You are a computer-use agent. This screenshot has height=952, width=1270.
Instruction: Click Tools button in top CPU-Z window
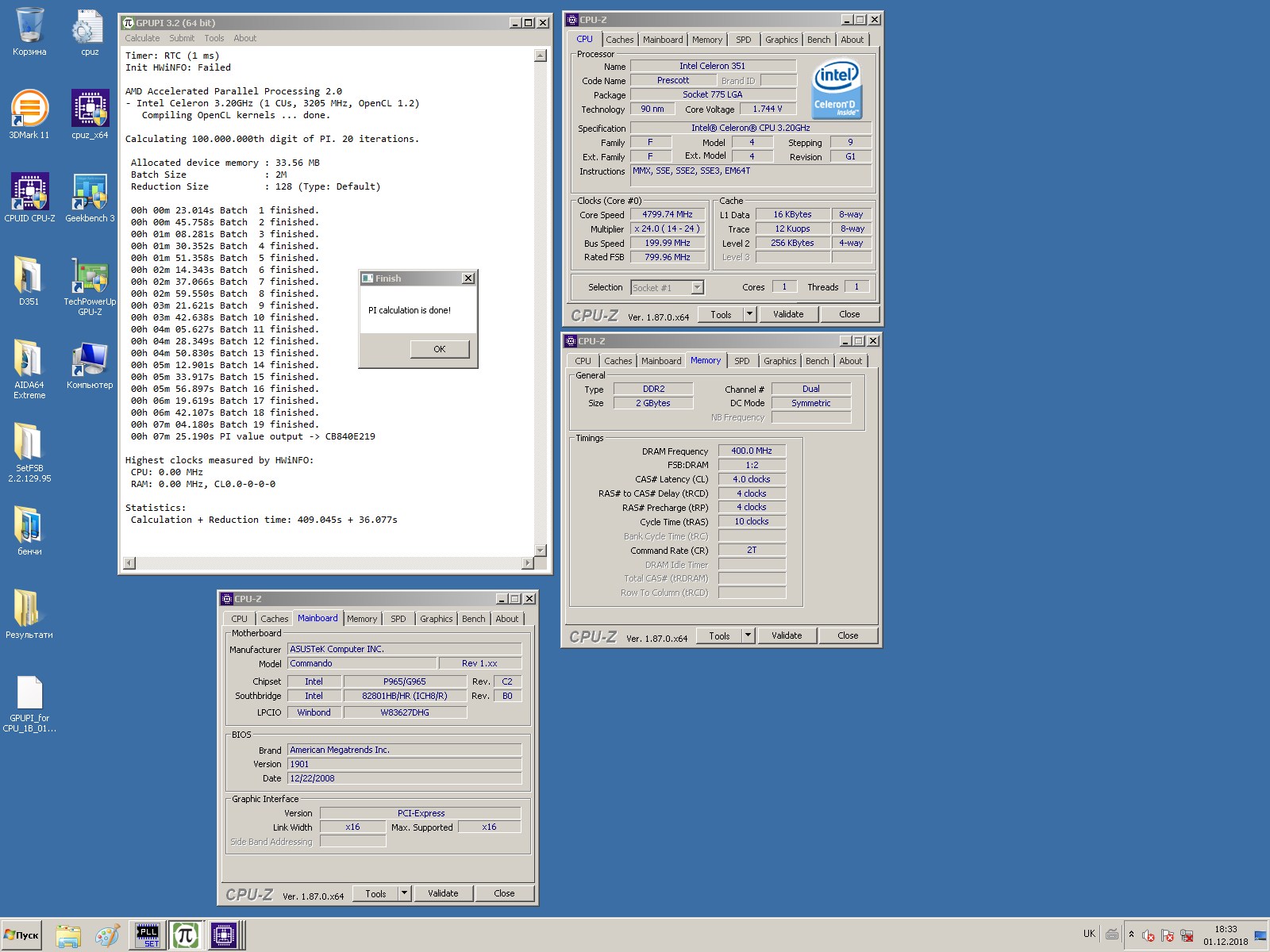coord(721,315)
